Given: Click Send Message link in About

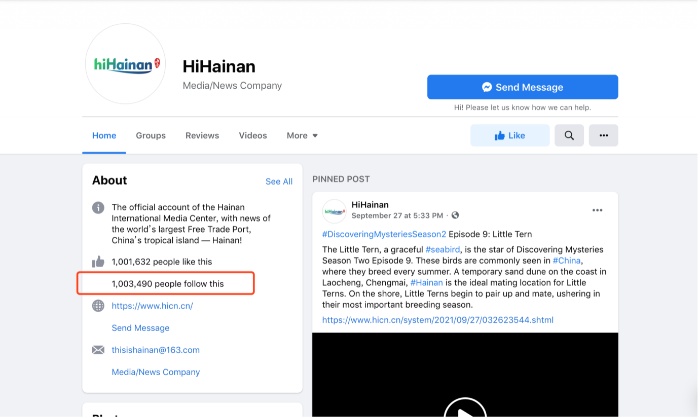Looking at the screenshot, I should coord(141,328).
